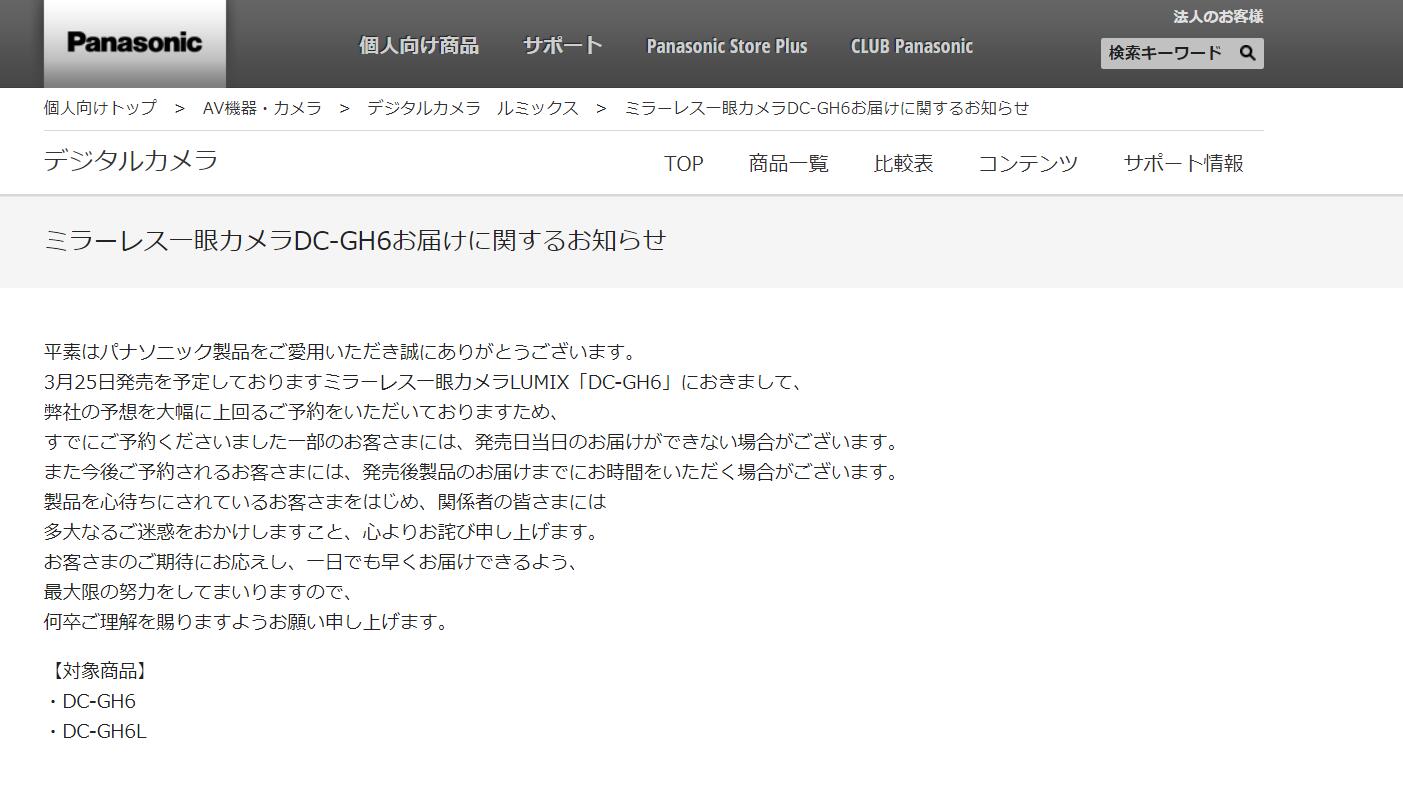The image size is (1403, 785).
Task: Click the ・DC-GH6 list item
Action: 90,701
